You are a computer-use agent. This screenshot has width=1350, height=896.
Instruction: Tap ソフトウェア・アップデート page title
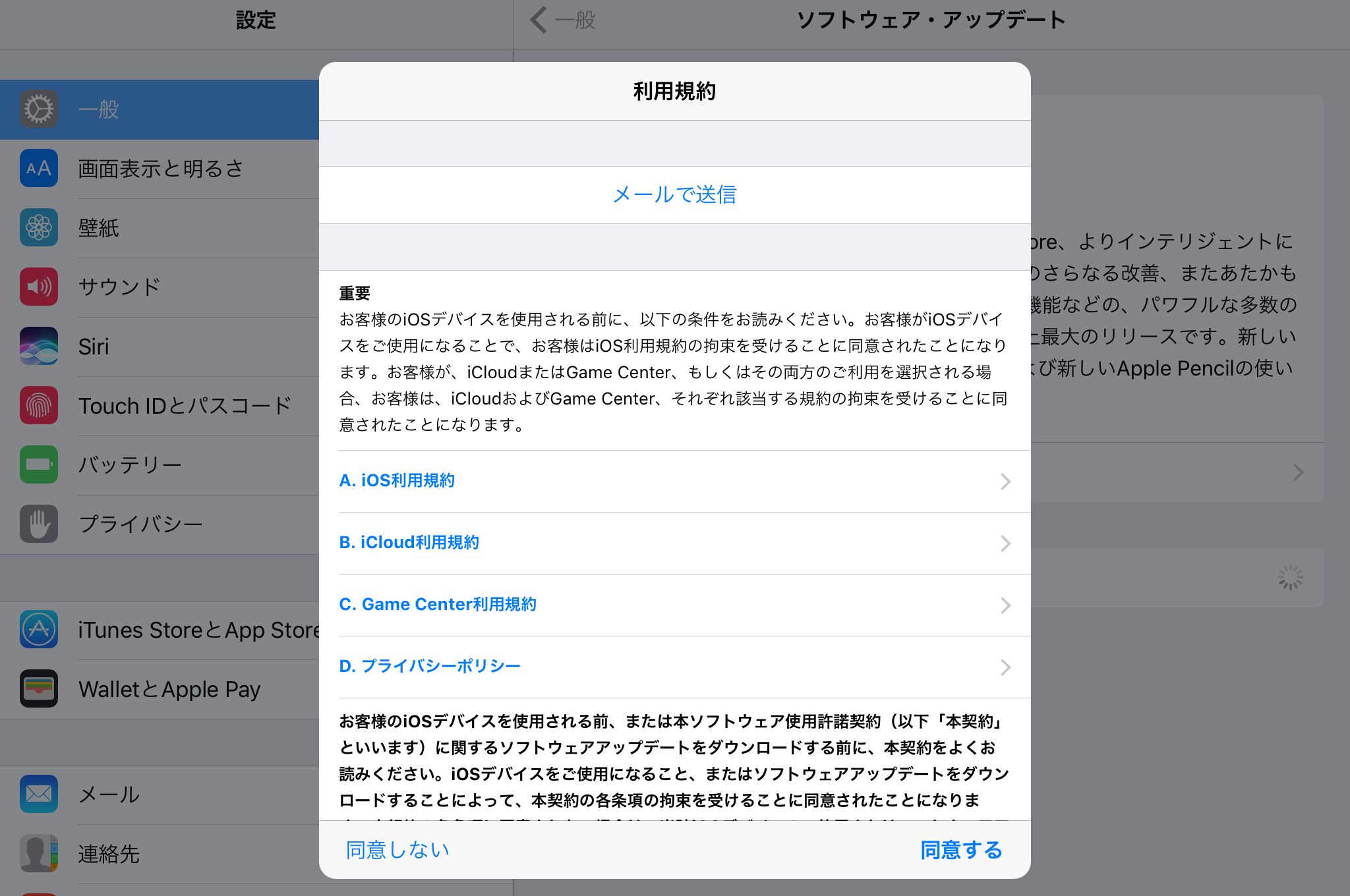[x=931, y=20]
